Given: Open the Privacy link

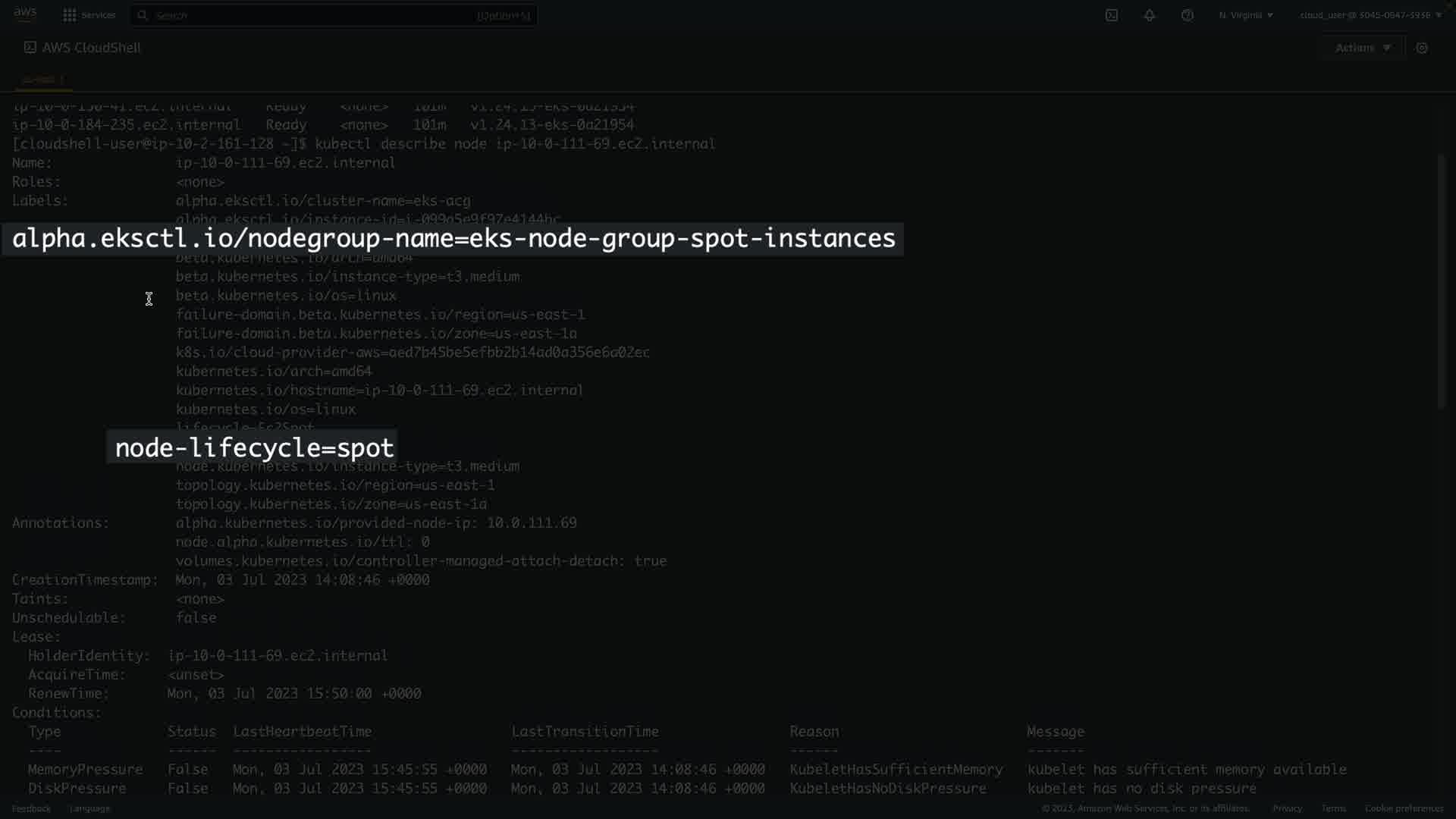Looking at the screenshot, I should click(1287, 808).
